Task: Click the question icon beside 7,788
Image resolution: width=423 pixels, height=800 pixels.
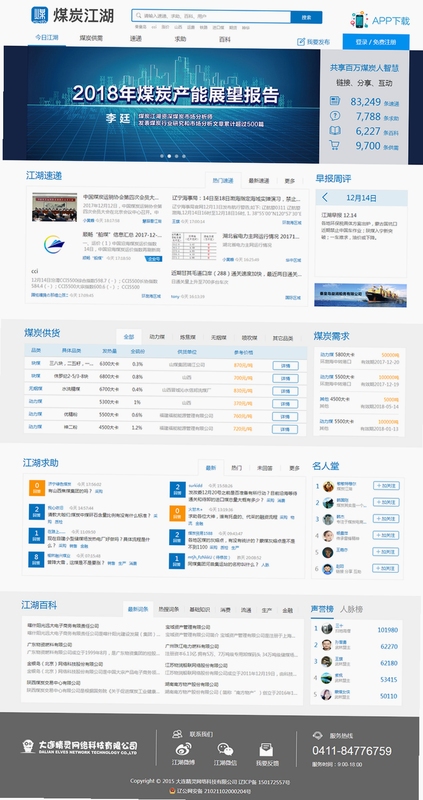Action: tap(335, 116)
